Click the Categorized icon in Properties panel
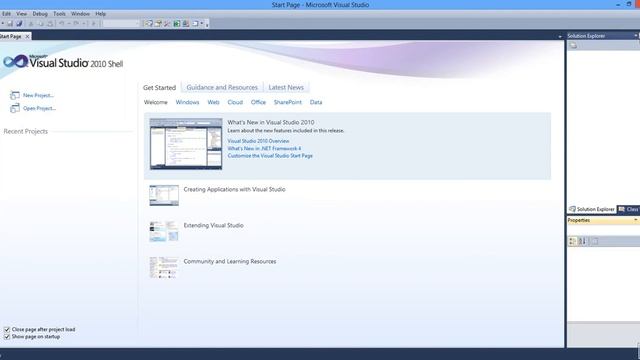 573,241
